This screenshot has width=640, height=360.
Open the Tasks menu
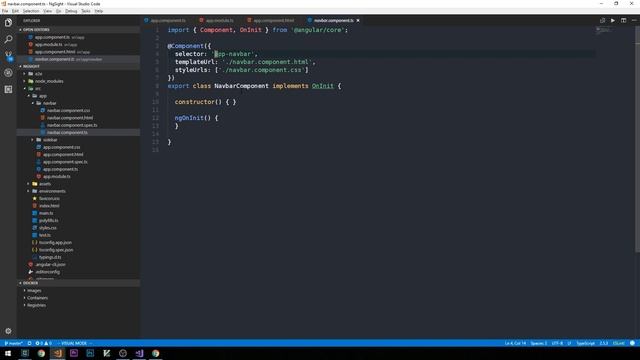coord(86,11)
